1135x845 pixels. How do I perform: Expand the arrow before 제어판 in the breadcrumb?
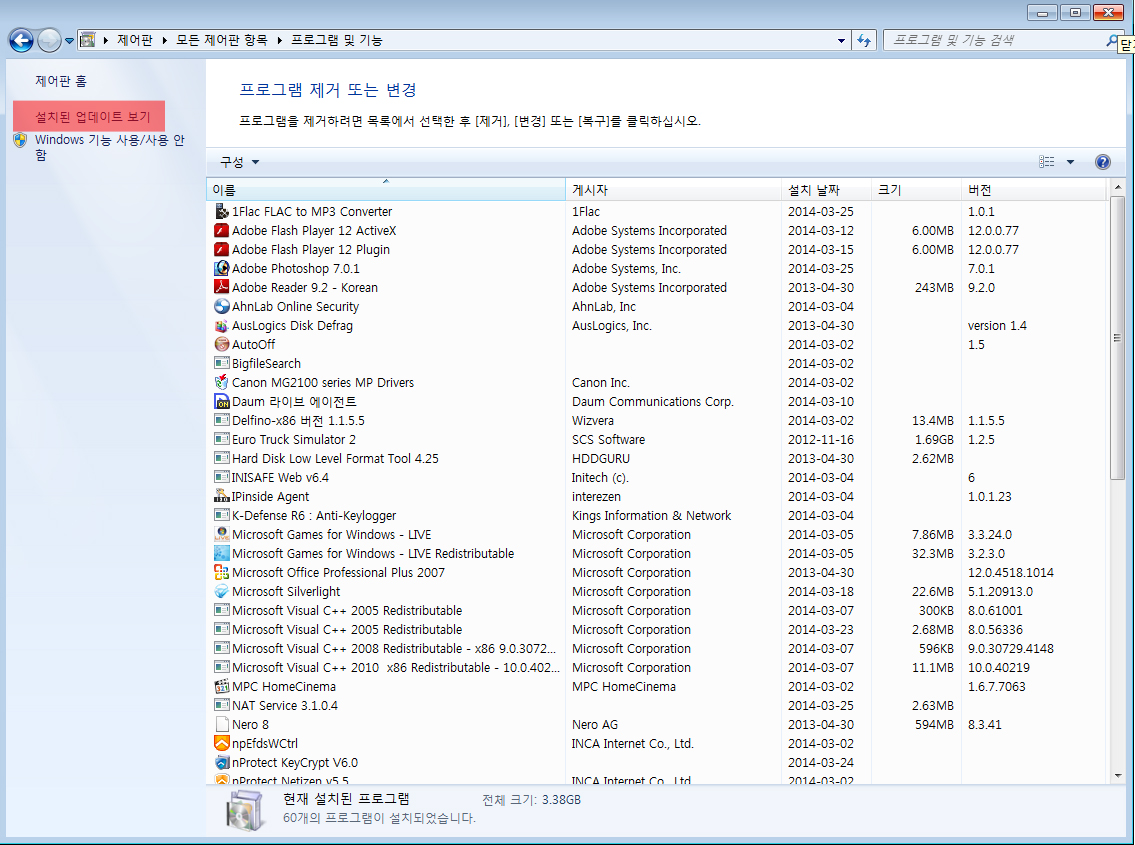(x=106, y=41)
